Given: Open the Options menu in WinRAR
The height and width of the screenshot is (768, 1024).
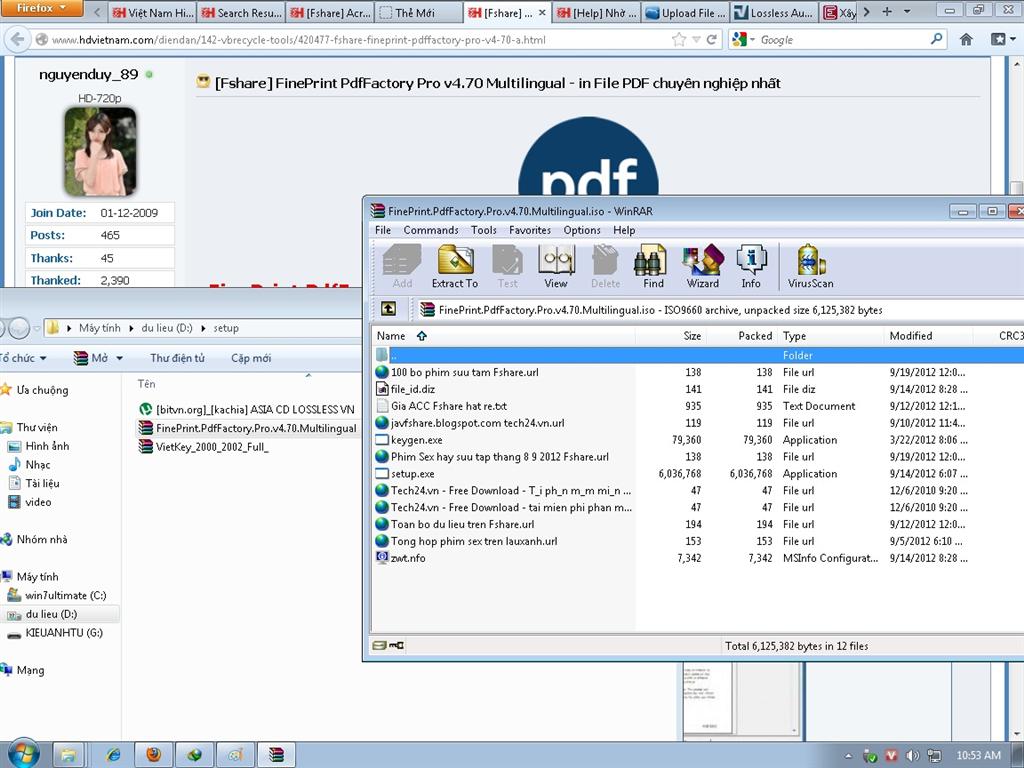Looking at the screenshot, I should [x=582, y=230].
